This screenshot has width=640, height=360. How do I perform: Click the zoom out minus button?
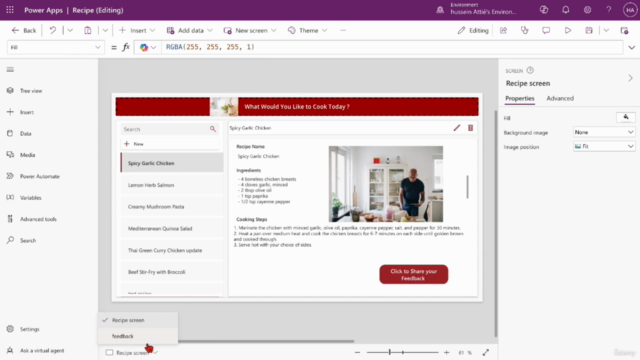(357, 352)
